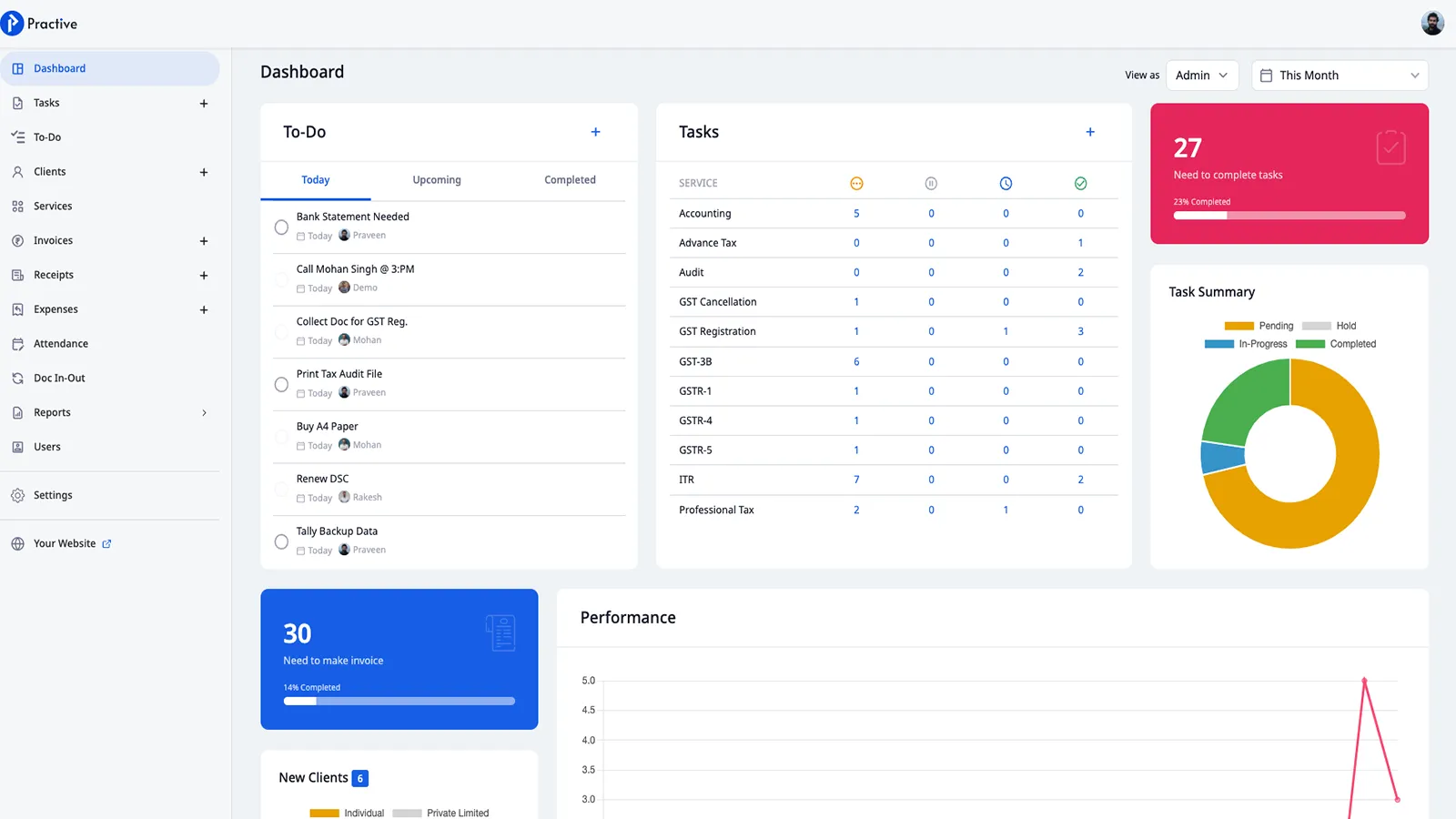Toggle In-Progress legend in Task Summary
Viewport: 1456px width, 819px height.
tap(1246, 344)
